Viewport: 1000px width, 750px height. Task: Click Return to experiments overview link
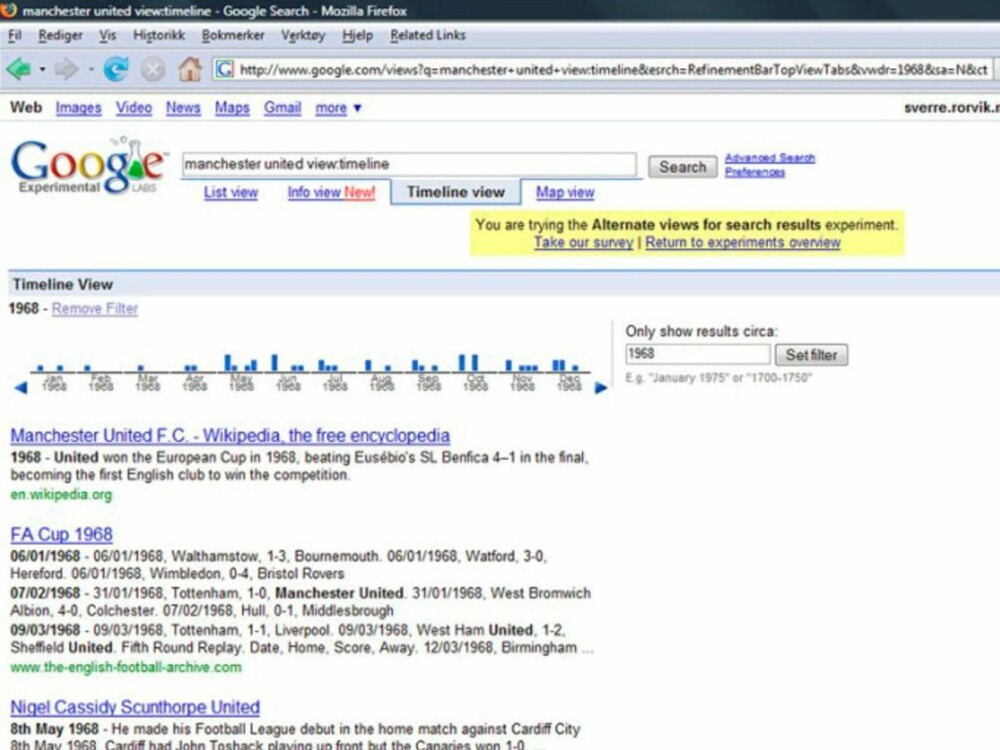coord(743,242)
